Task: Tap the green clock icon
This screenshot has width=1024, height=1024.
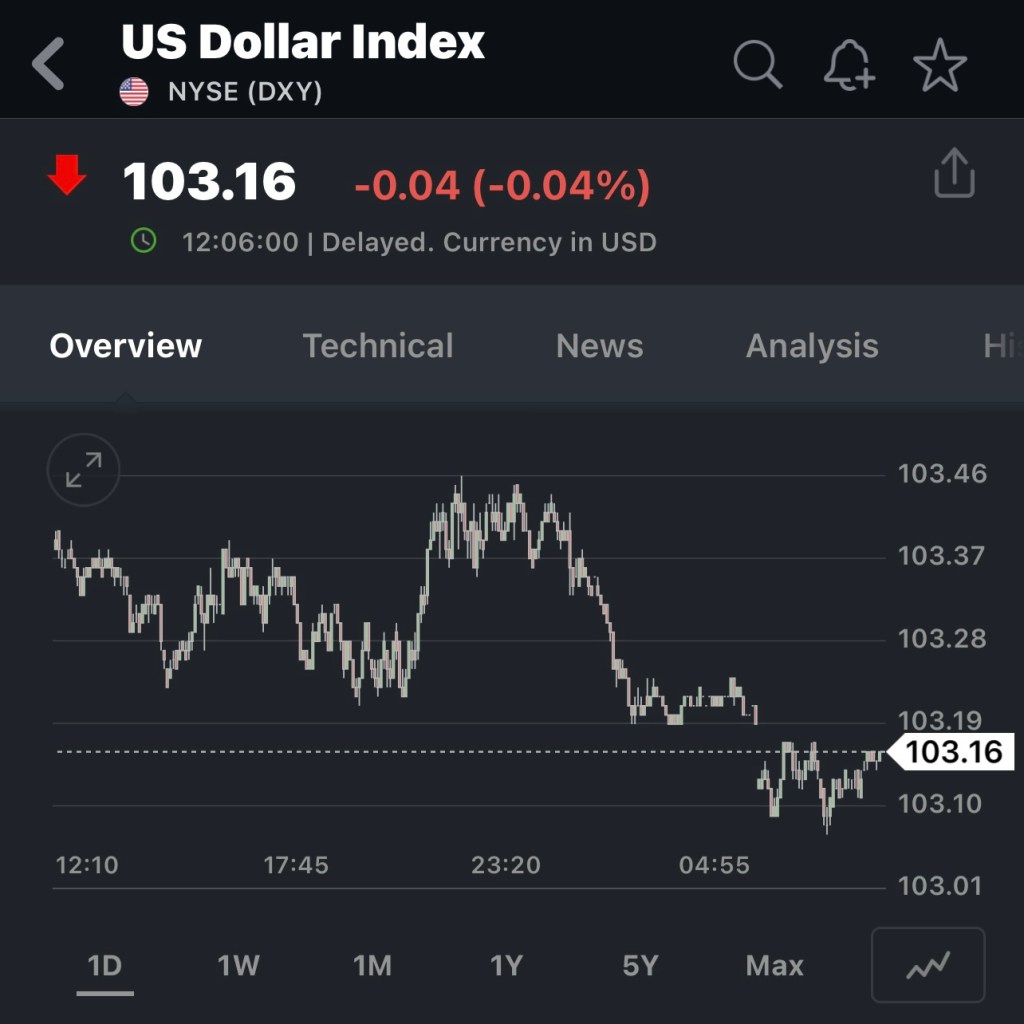Action: click(x=144, y=241)
